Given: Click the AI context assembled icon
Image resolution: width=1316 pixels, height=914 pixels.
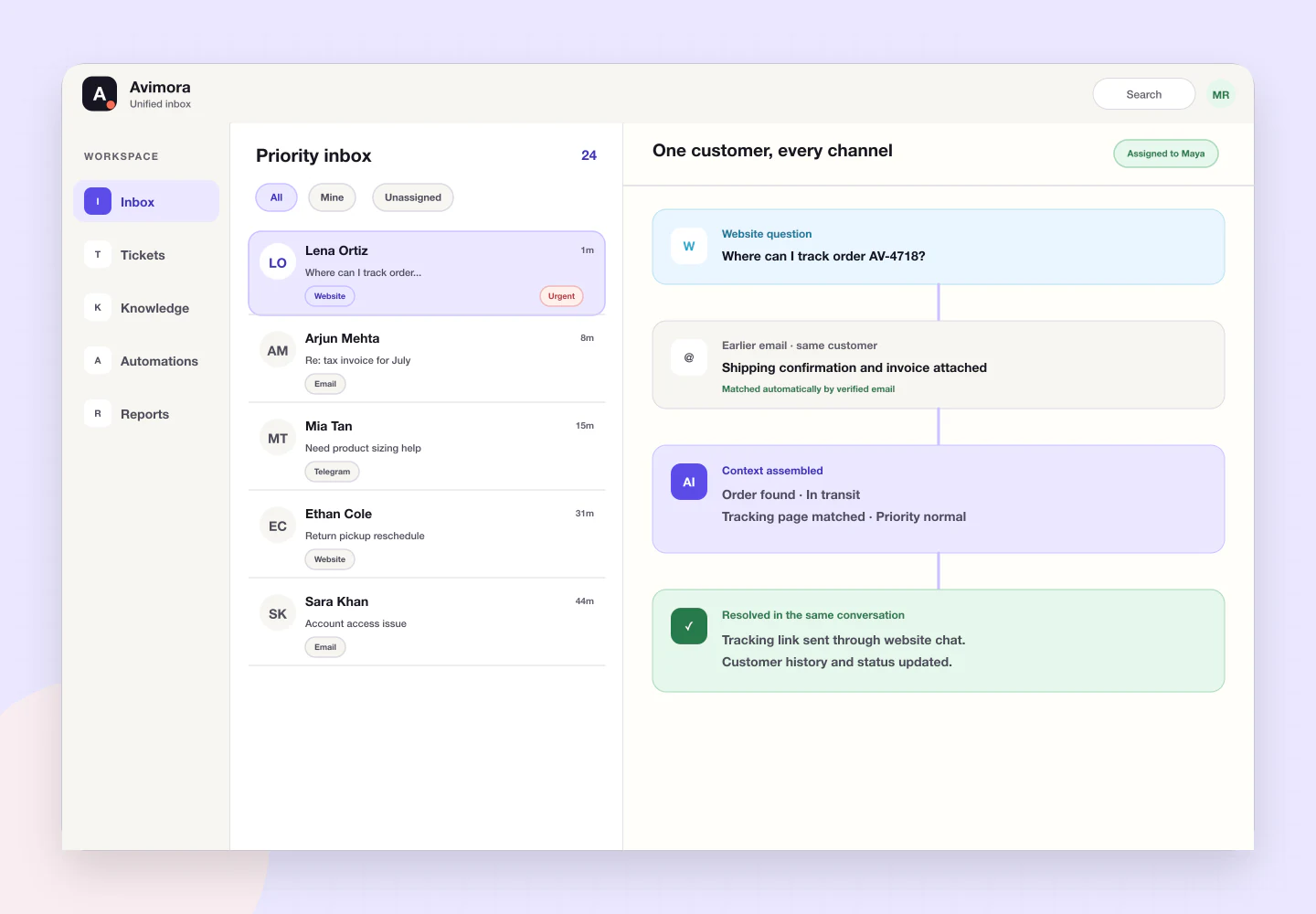Looking at the screenshot, I should pyautogui.click(x=689, y=482).
